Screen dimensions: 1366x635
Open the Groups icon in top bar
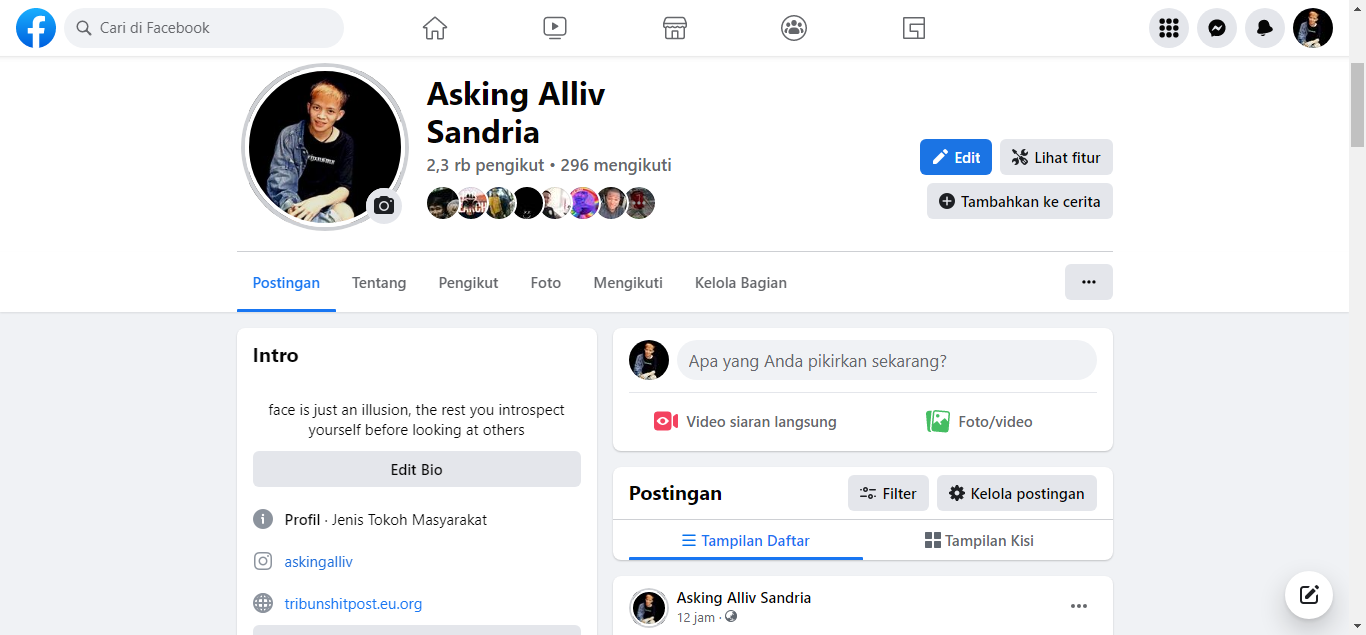point(794,28)
